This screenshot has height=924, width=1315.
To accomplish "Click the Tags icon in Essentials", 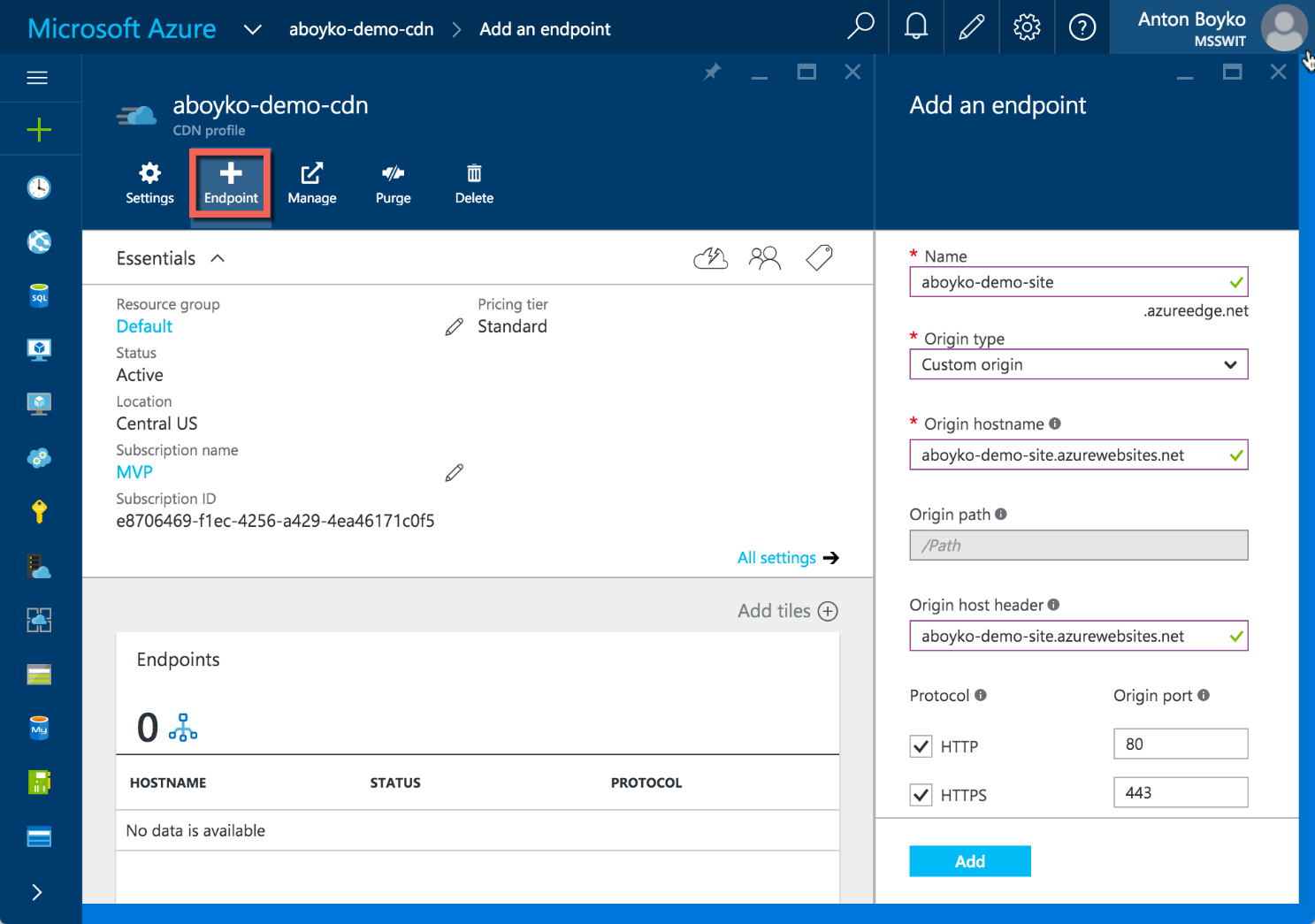I will 819,258.
